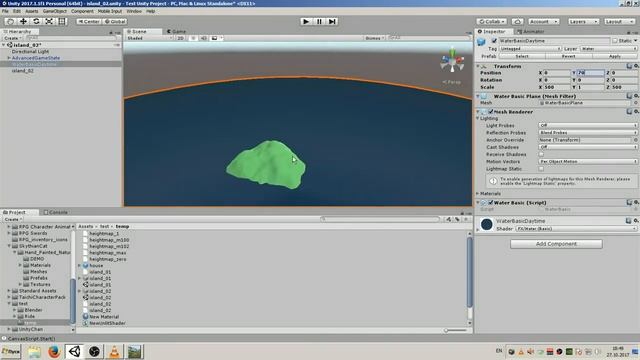Open the Layers dropdown in toolbar
This screenshot has height=360, width=640.
583,21
